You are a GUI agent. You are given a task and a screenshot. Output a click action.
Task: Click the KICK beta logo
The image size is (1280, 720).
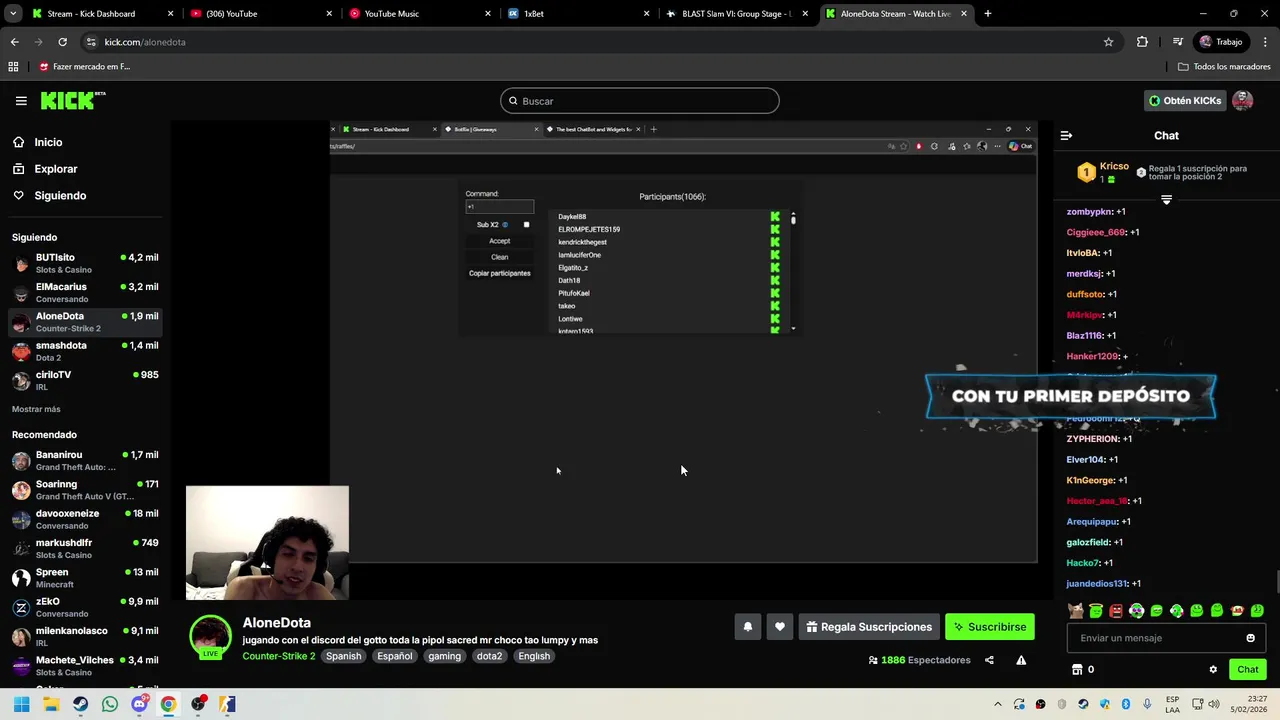pyautogui.click(x=73, y=100)
